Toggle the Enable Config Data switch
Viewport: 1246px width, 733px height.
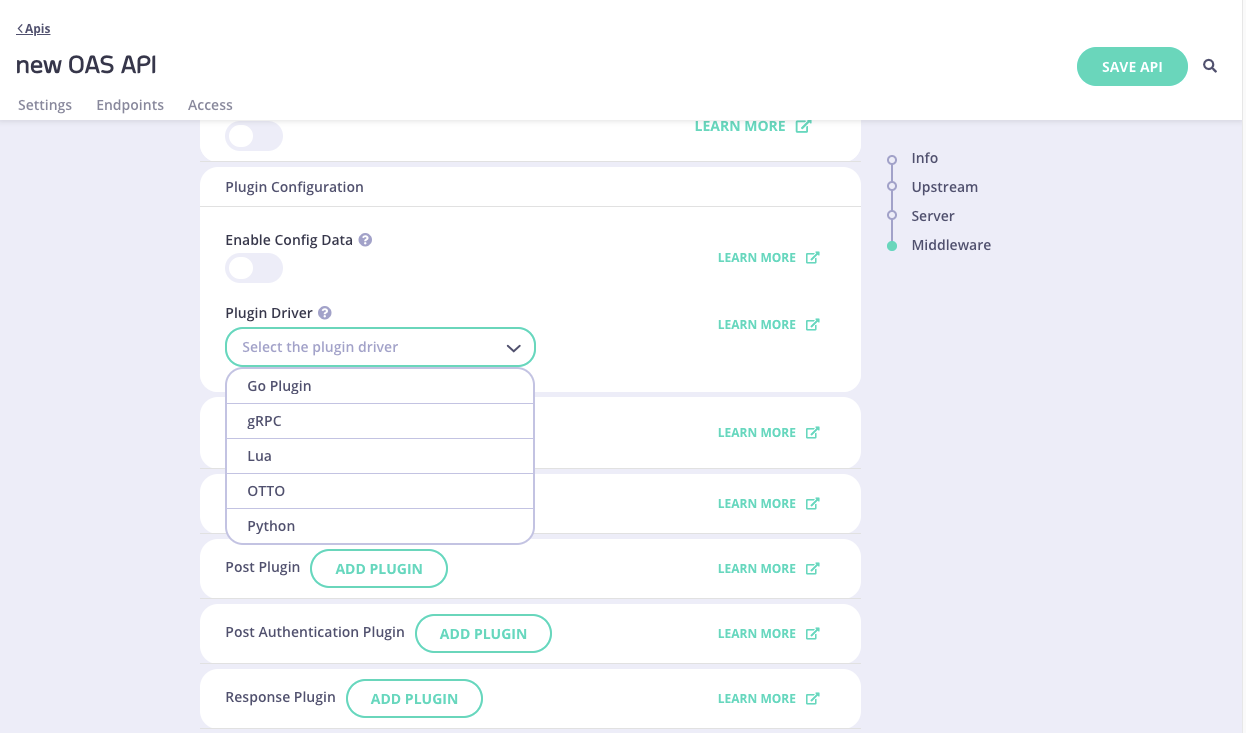[x=253, y=268]
